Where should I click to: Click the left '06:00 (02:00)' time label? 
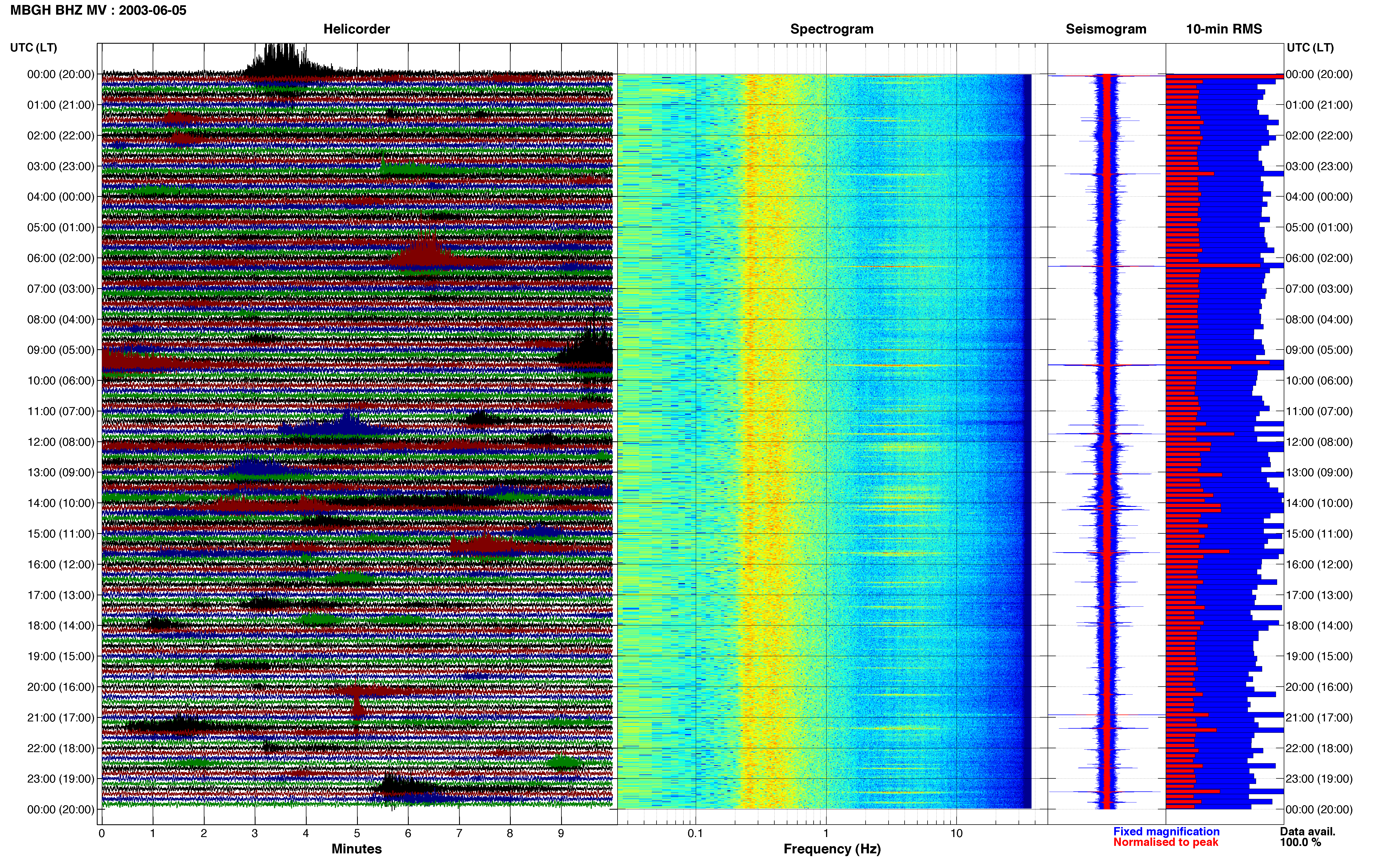click(x=60, y=258)
